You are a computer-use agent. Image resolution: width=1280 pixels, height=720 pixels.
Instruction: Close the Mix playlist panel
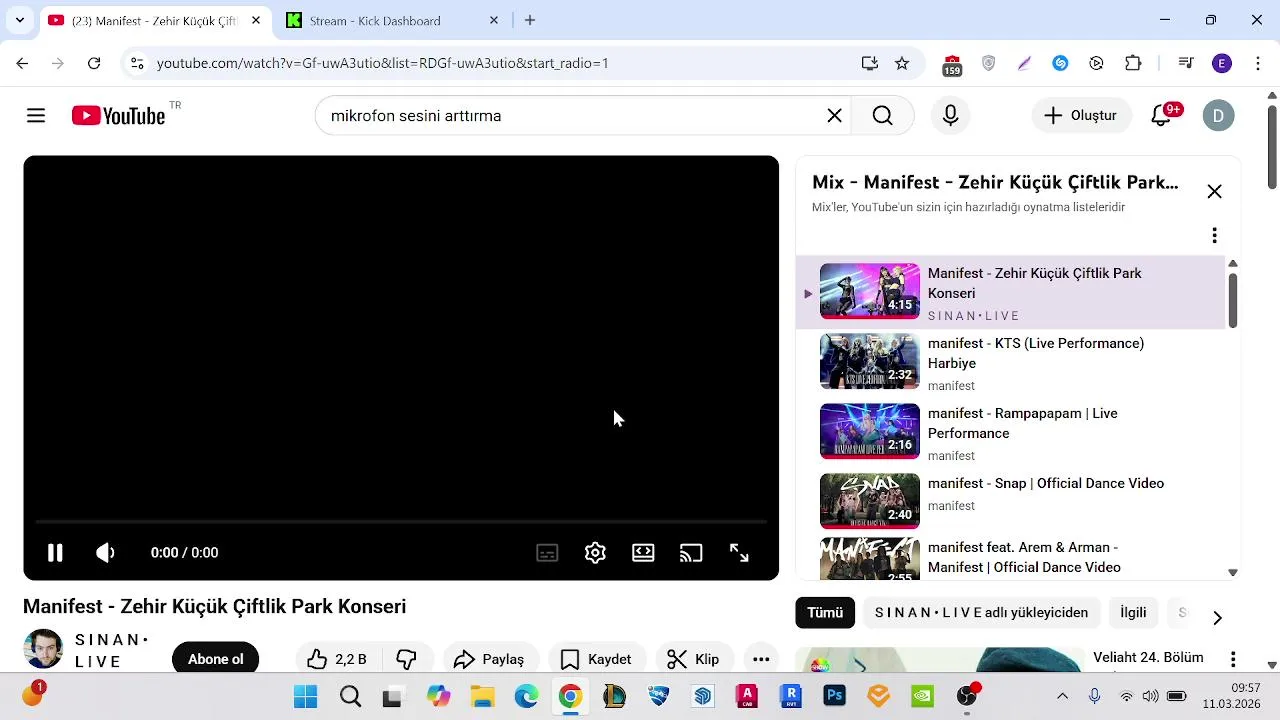pos(1214,192)
